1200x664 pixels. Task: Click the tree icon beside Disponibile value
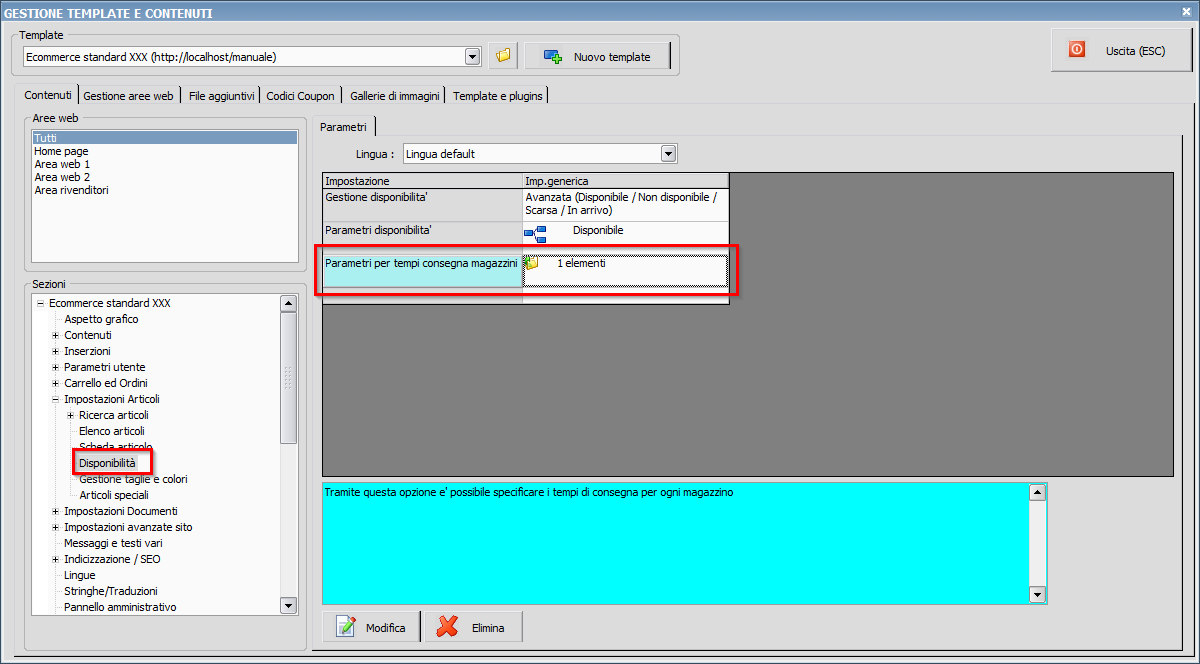(x=535, y=234)
